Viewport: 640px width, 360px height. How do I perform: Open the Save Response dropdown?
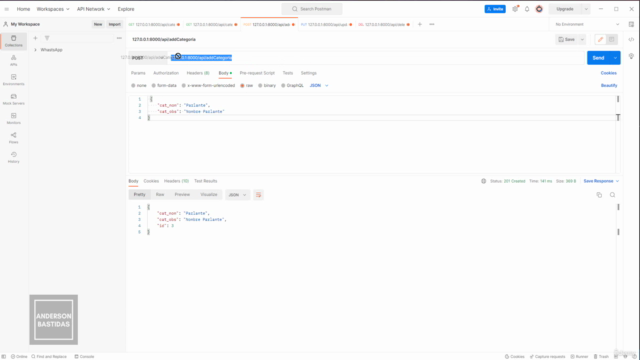click(x=601, y=181)
